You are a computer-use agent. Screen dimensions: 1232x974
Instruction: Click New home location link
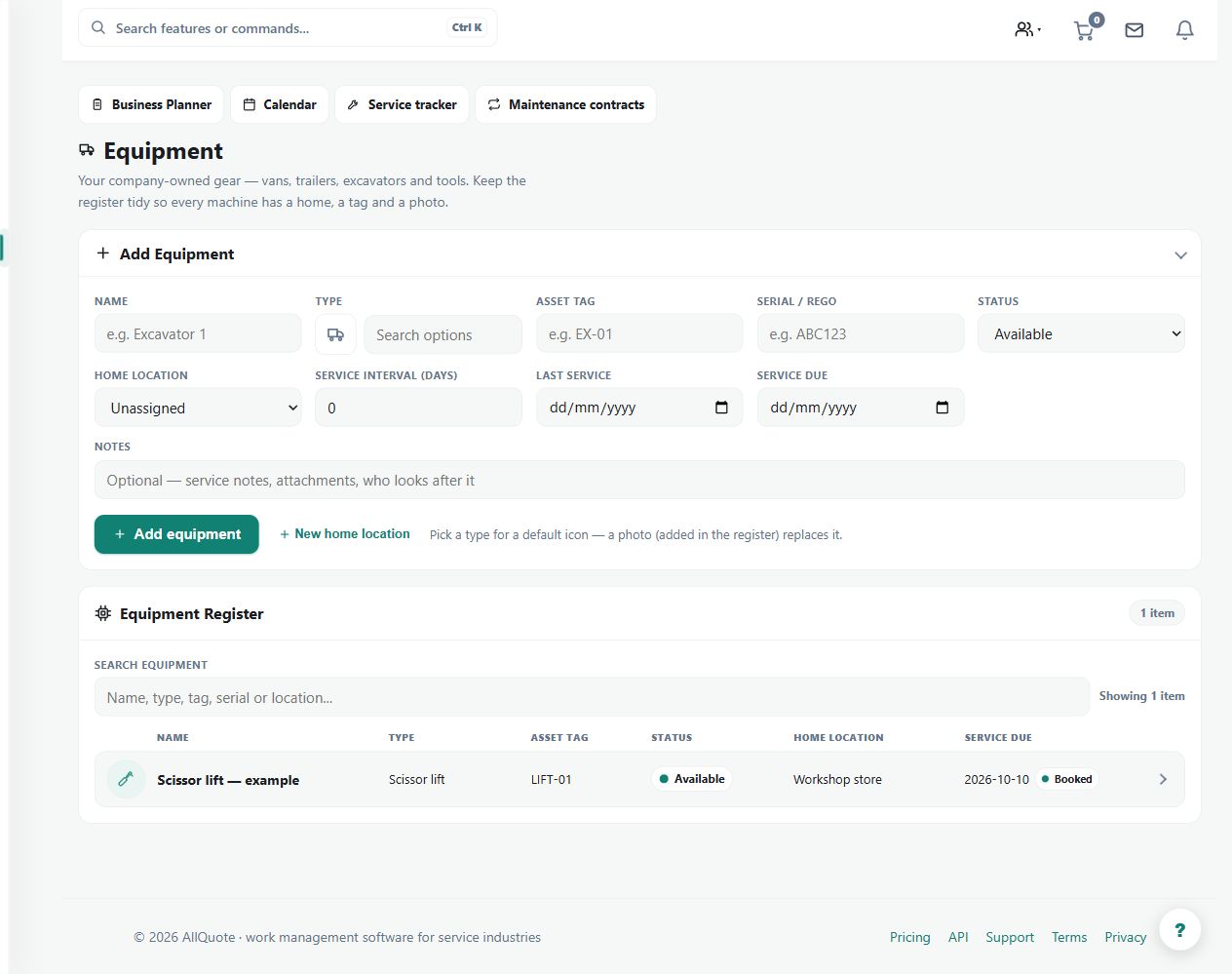(345, 534)
